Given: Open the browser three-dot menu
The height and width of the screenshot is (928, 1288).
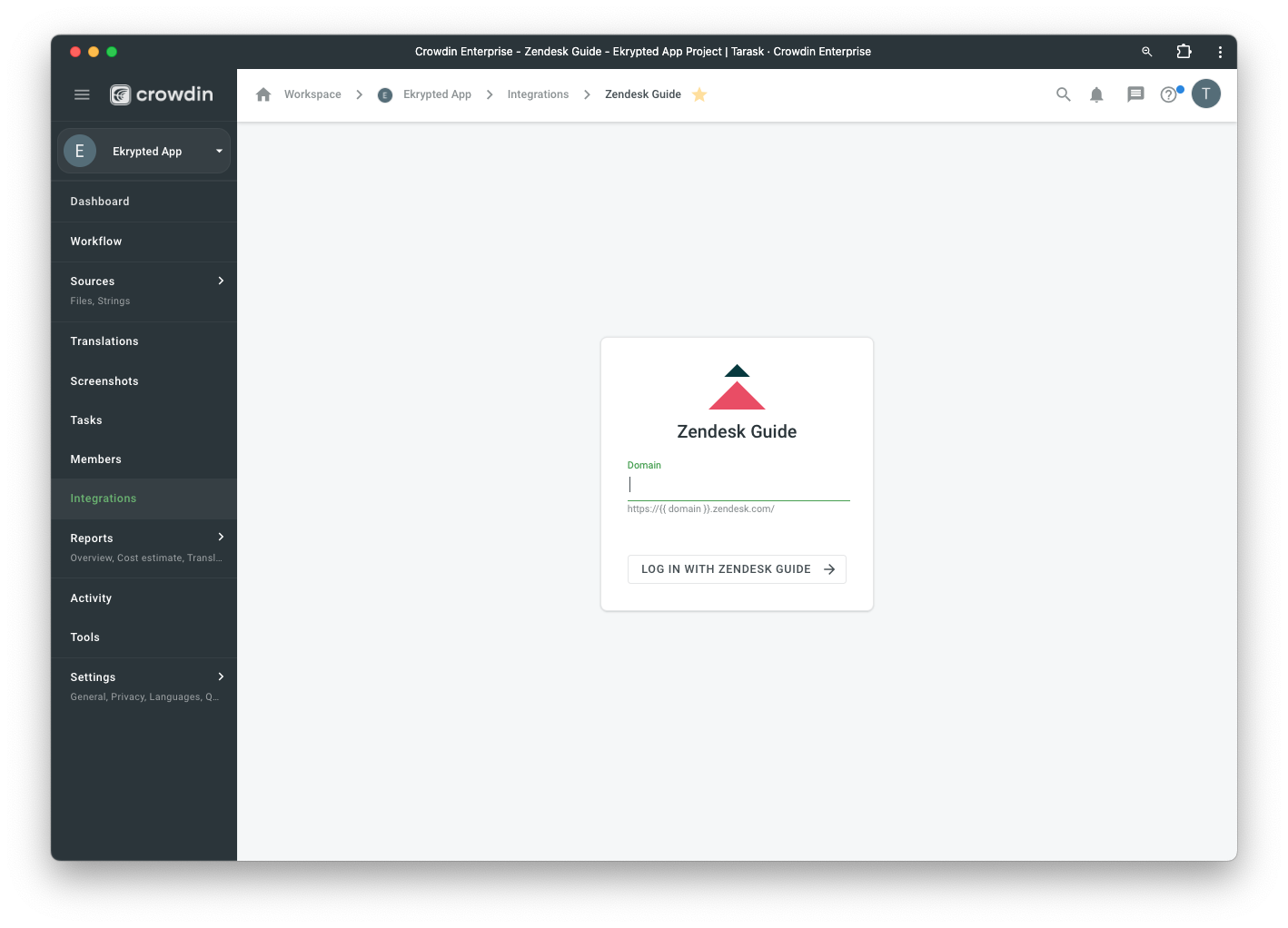Looking at the screenshot, I should pos(1220,52).
